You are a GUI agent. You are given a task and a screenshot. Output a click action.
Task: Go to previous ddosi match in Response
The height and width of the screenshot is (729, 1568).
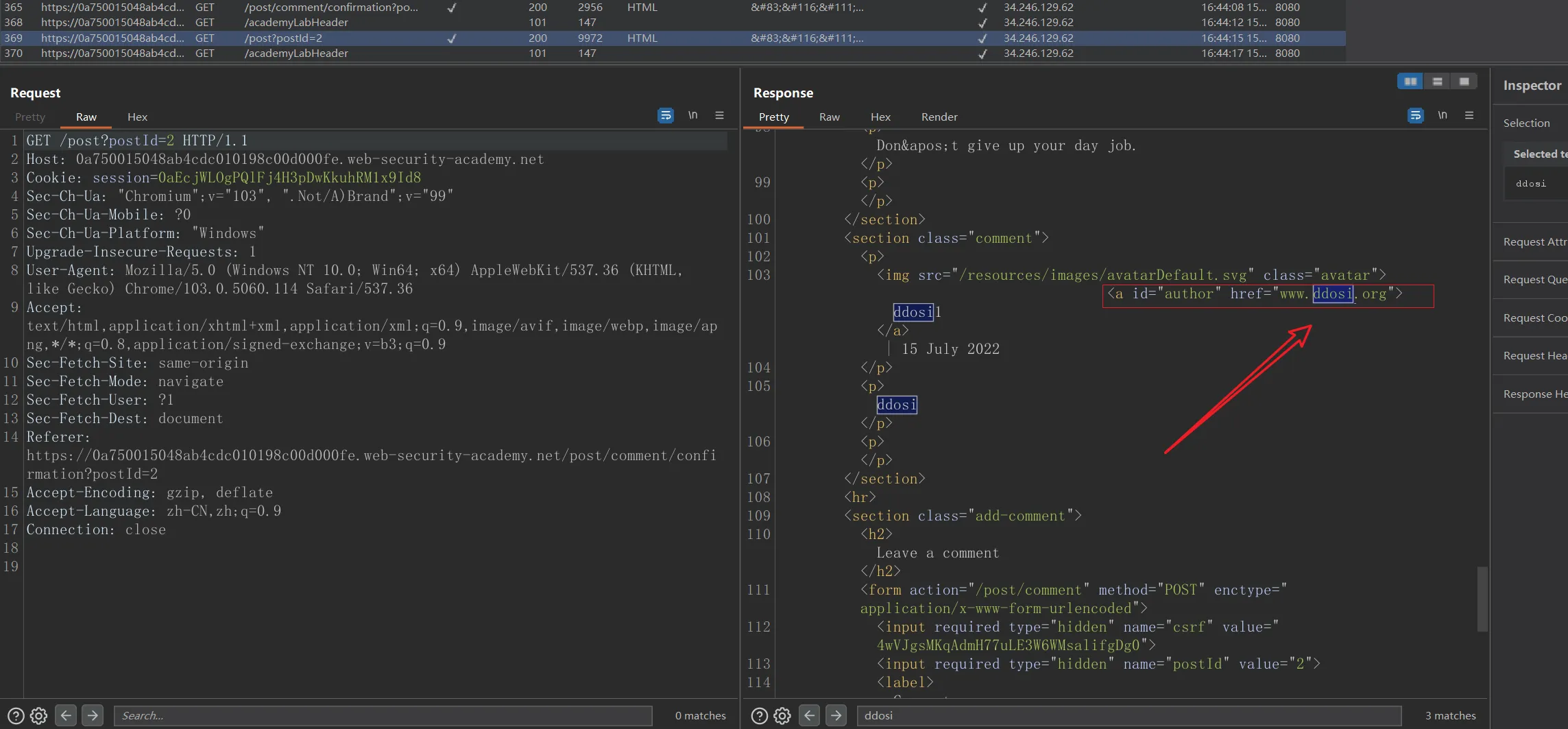click(x=809, y=715)
